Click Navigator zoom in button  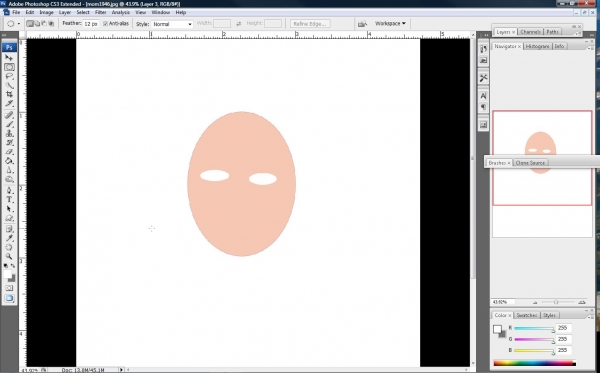(x=582, y=302)
